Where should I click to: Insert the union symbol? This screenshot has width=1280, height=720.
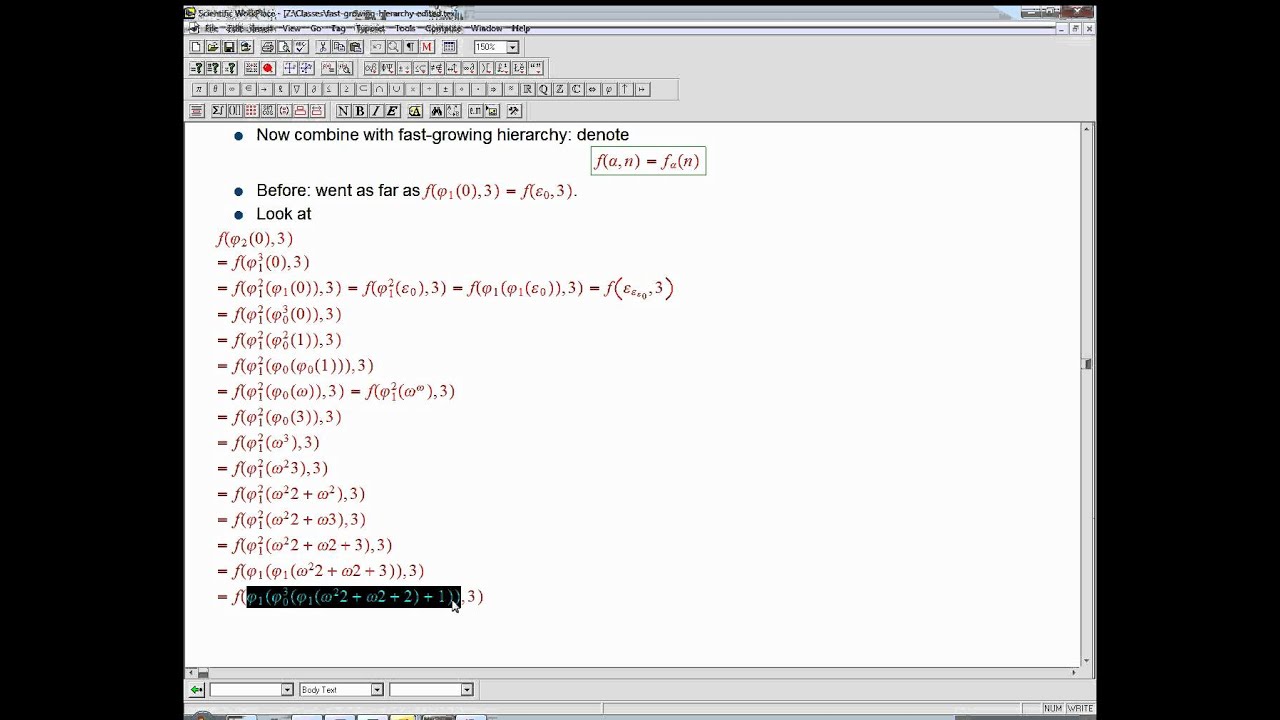tap(396, 89)
